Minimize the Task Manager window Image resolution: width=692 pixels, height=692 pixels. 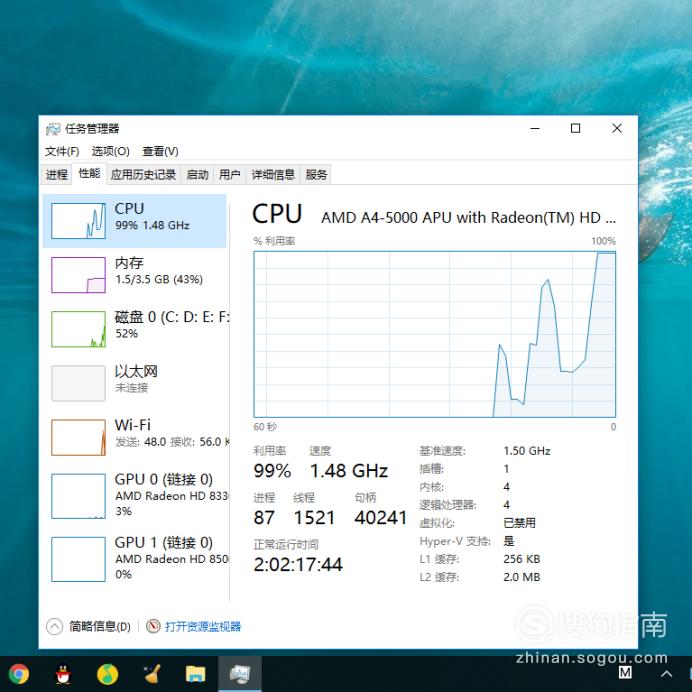tap(535, 128)
